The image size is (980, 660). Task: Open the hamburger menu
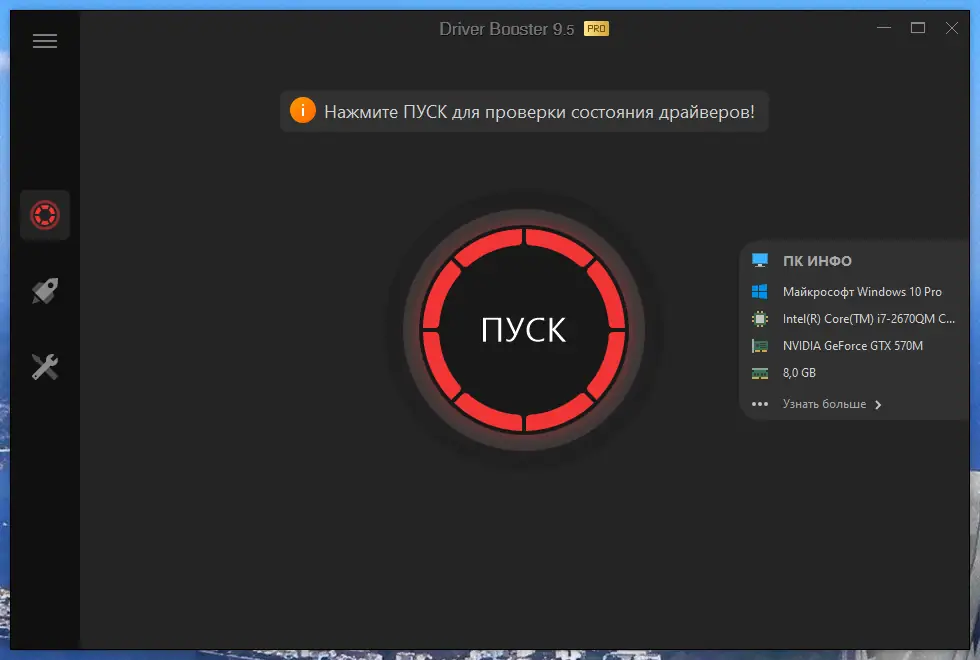[x=45, y=40]
